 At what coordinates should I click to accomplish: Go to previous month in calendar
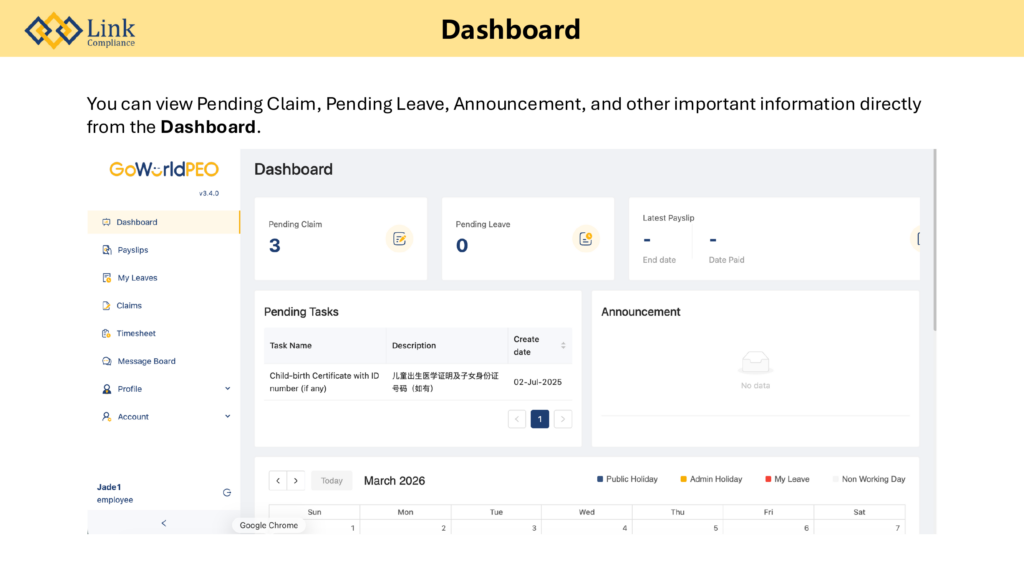278,481
